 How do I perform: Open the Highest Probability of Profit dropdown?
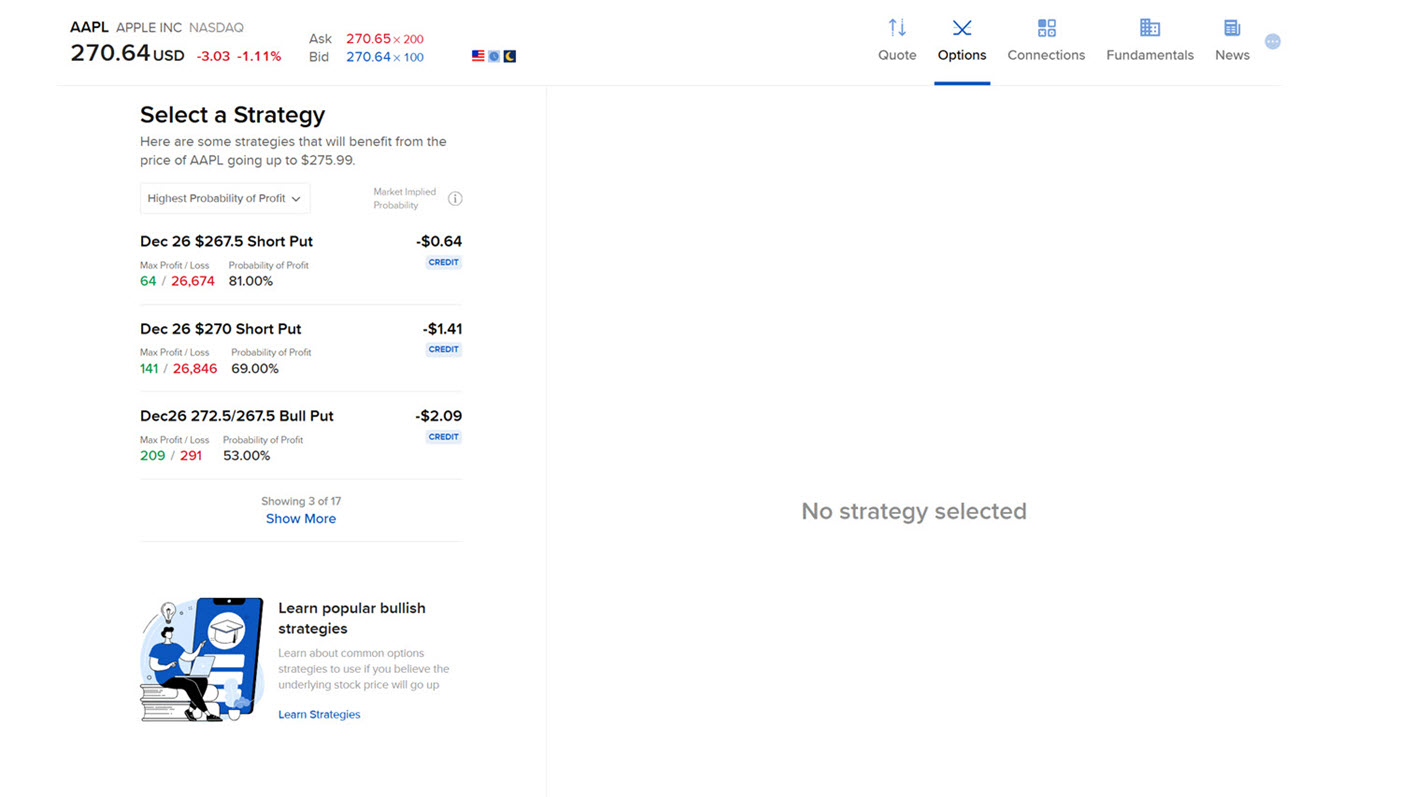click(224, 198)
